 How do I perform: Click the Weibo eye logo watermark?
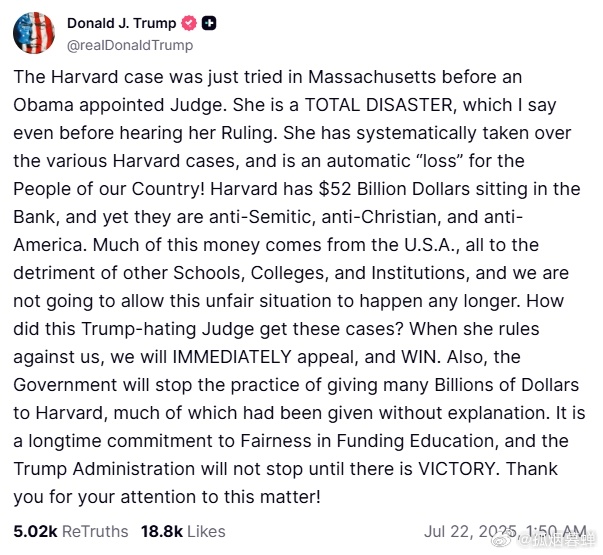(505, 540)
